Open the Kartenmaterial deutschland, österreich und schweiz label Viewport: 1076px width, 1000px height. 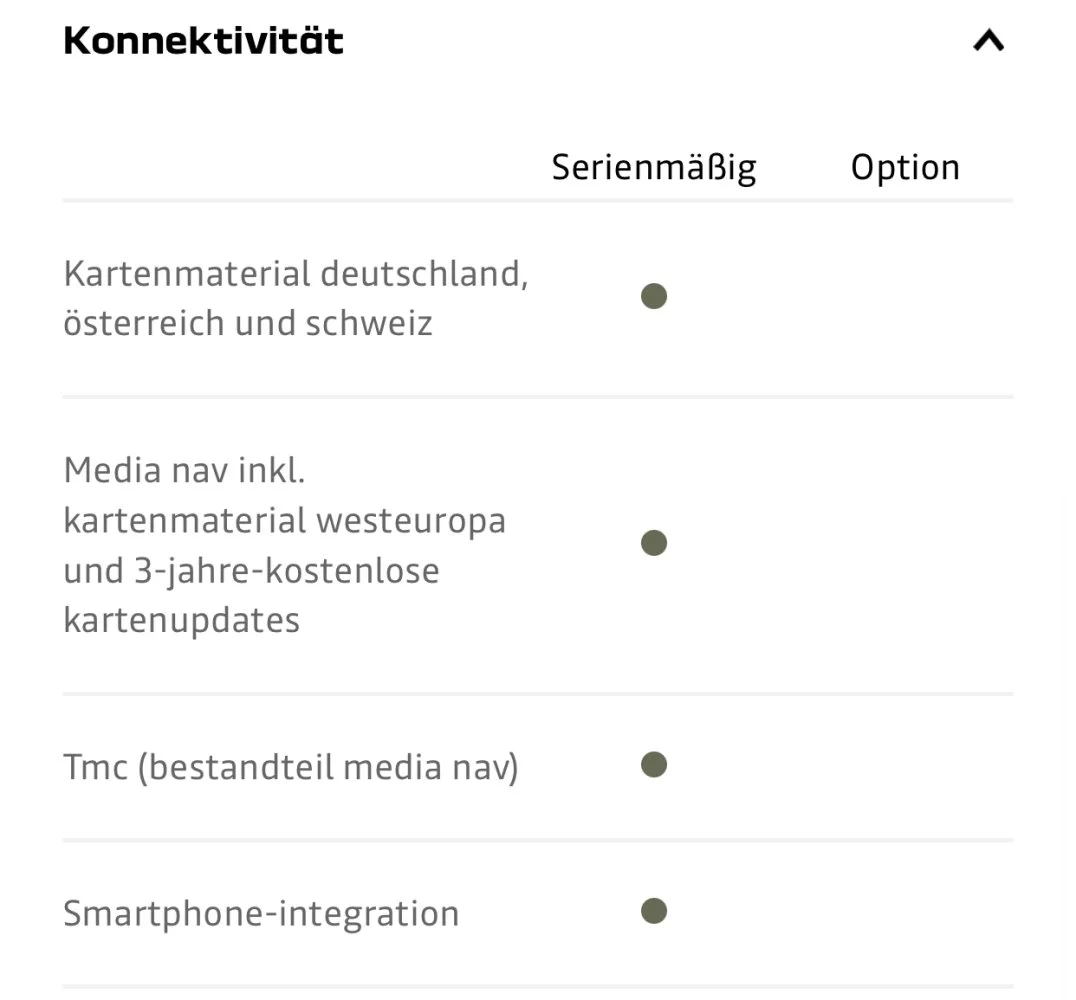pos(295,298)
